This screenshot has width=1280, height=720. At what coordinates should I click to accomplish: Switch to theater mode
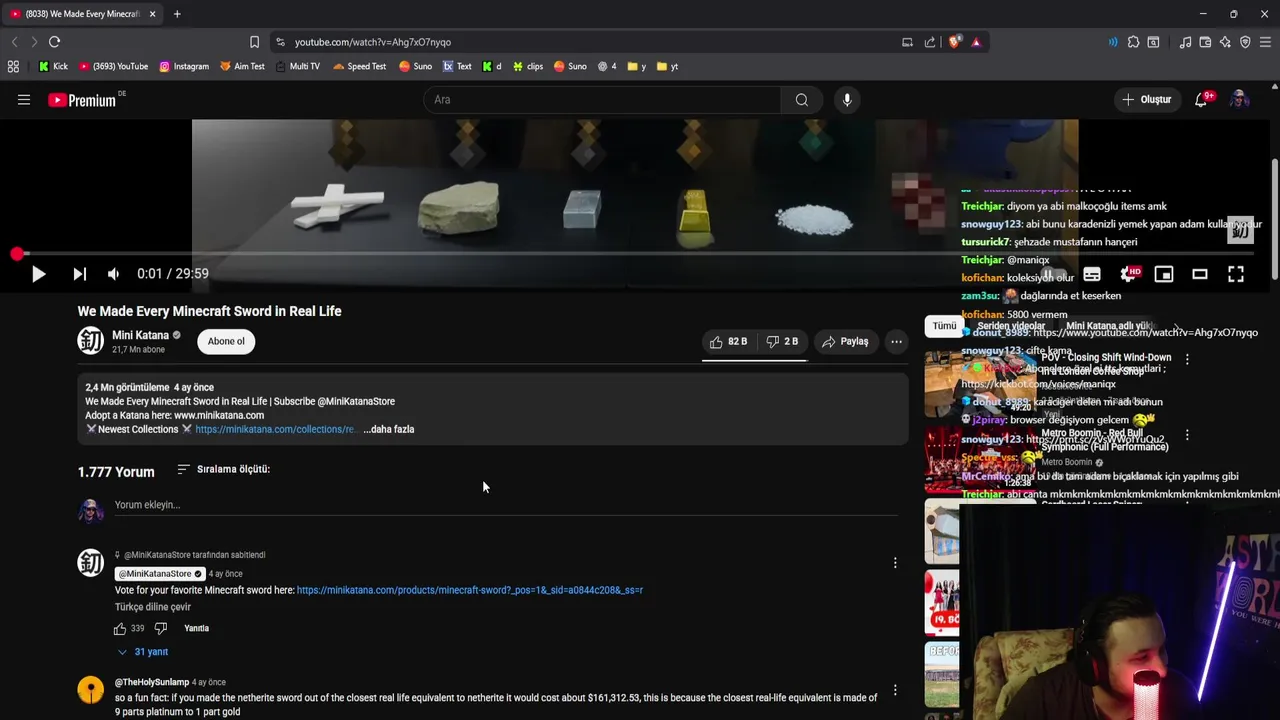click(1200, 274)
